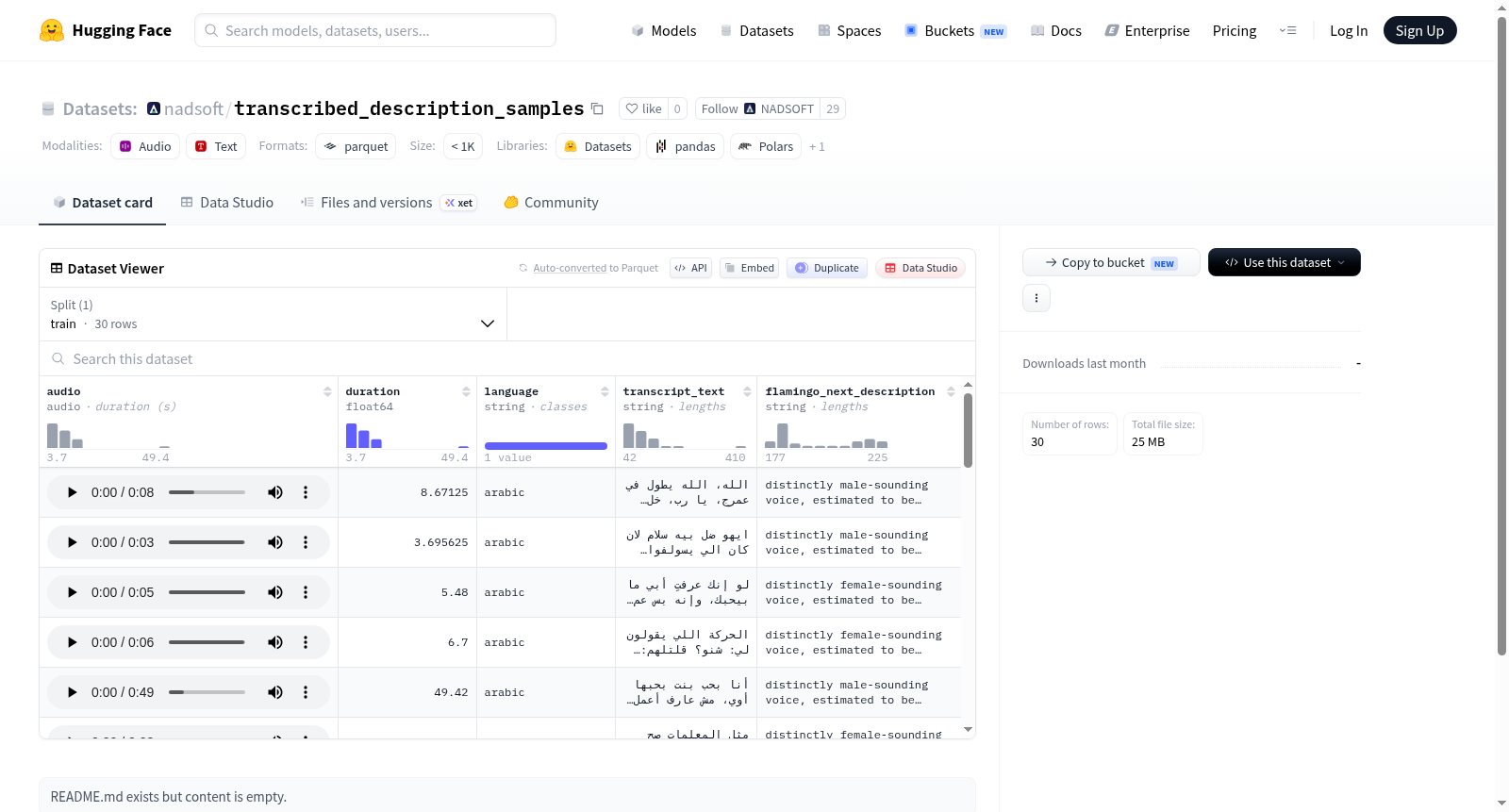Image resolution: width=1509 pixels, height=812 pixels.
Task: Seek in the 0:08 audio progress bar
Action: pos(207,492)
